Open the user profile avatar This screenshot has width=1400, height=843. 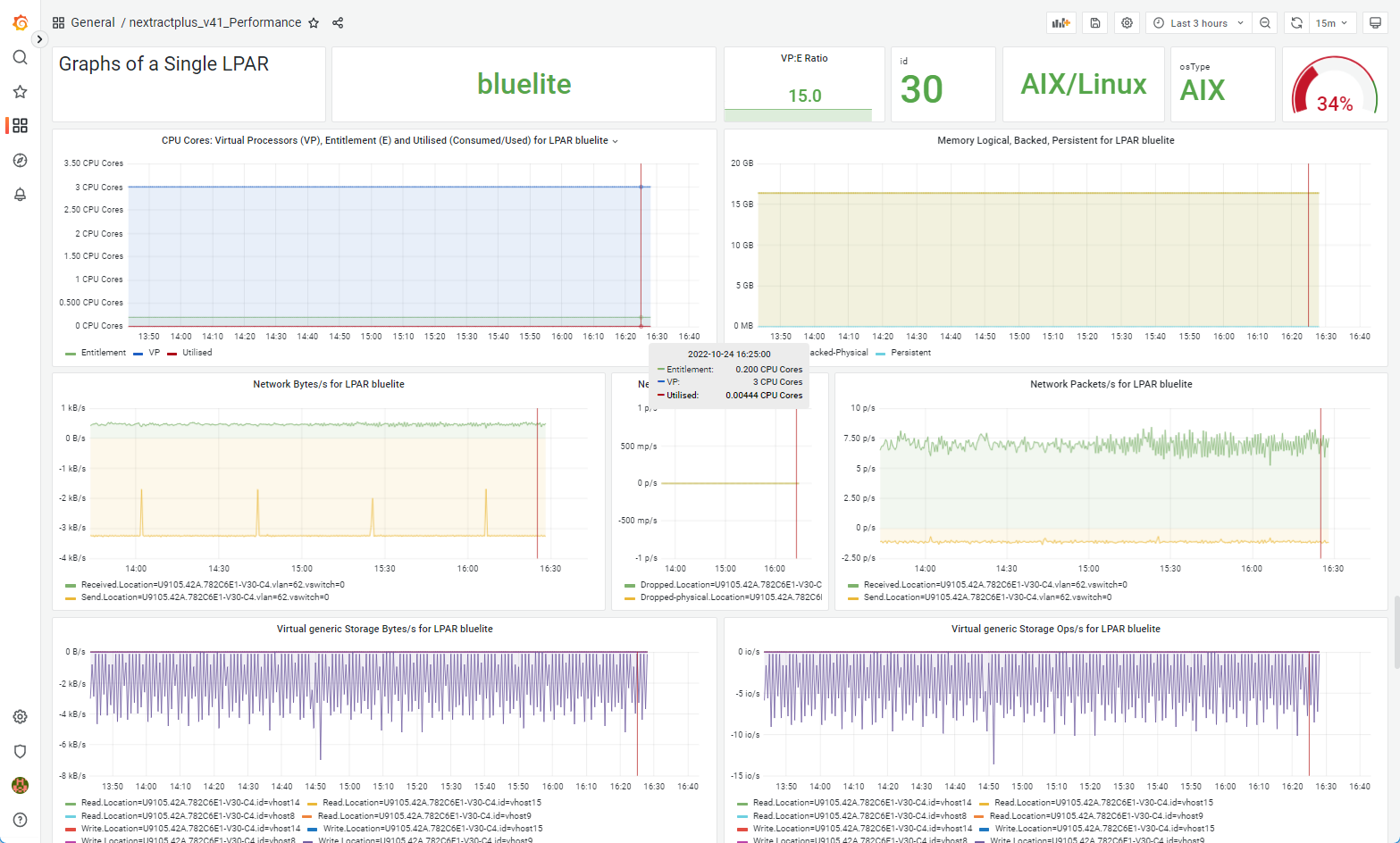coord(20,785)
